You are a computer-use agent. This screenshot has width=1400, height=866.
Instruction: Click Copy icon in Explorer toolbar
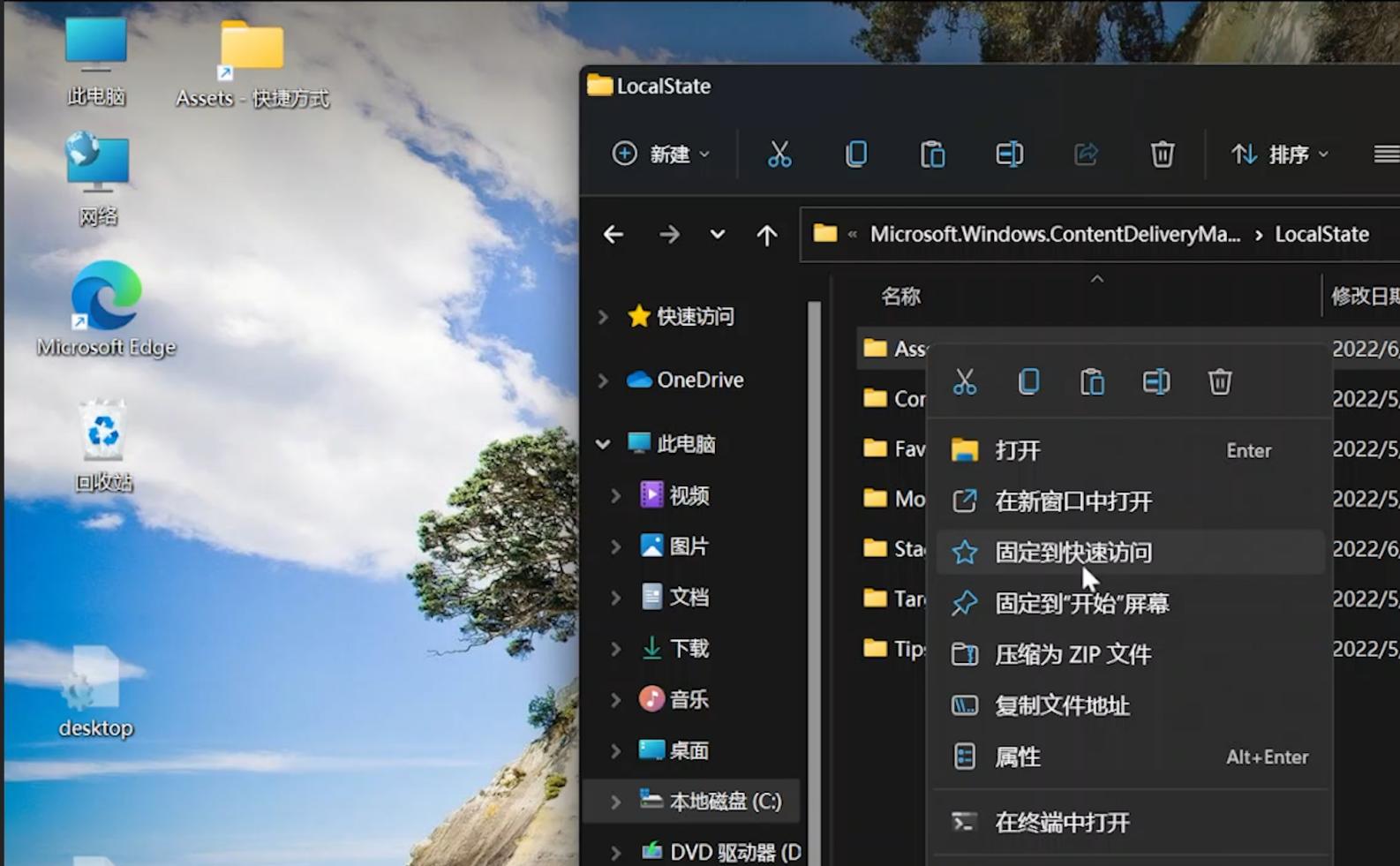click(856, 154)
